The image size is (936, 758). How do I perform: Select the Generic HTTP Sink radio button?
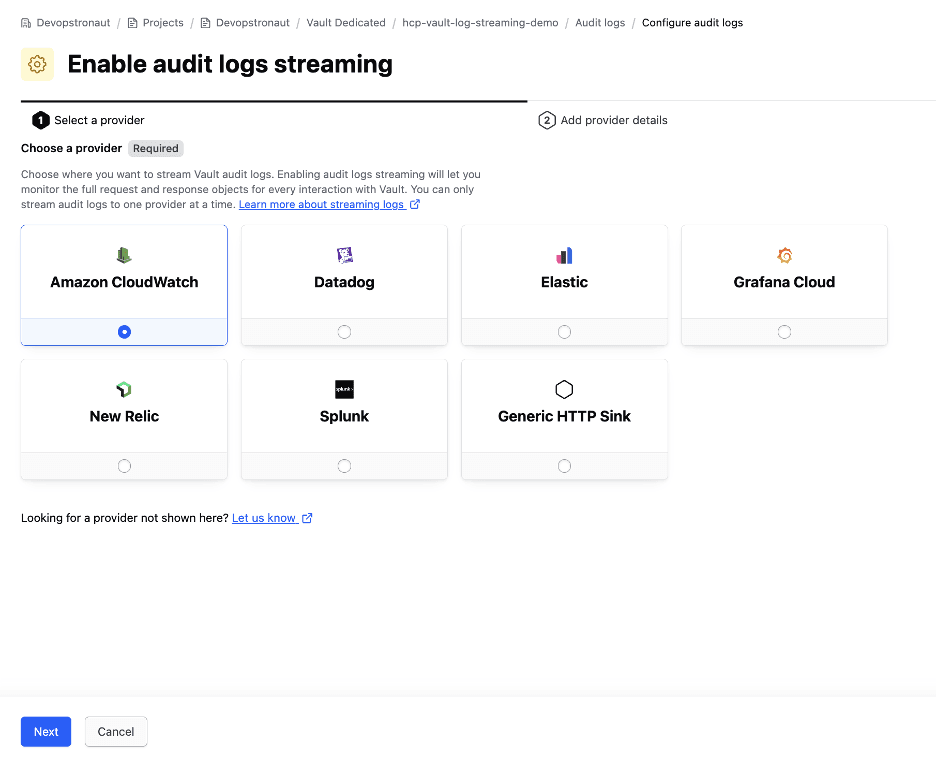click(564, 465)
